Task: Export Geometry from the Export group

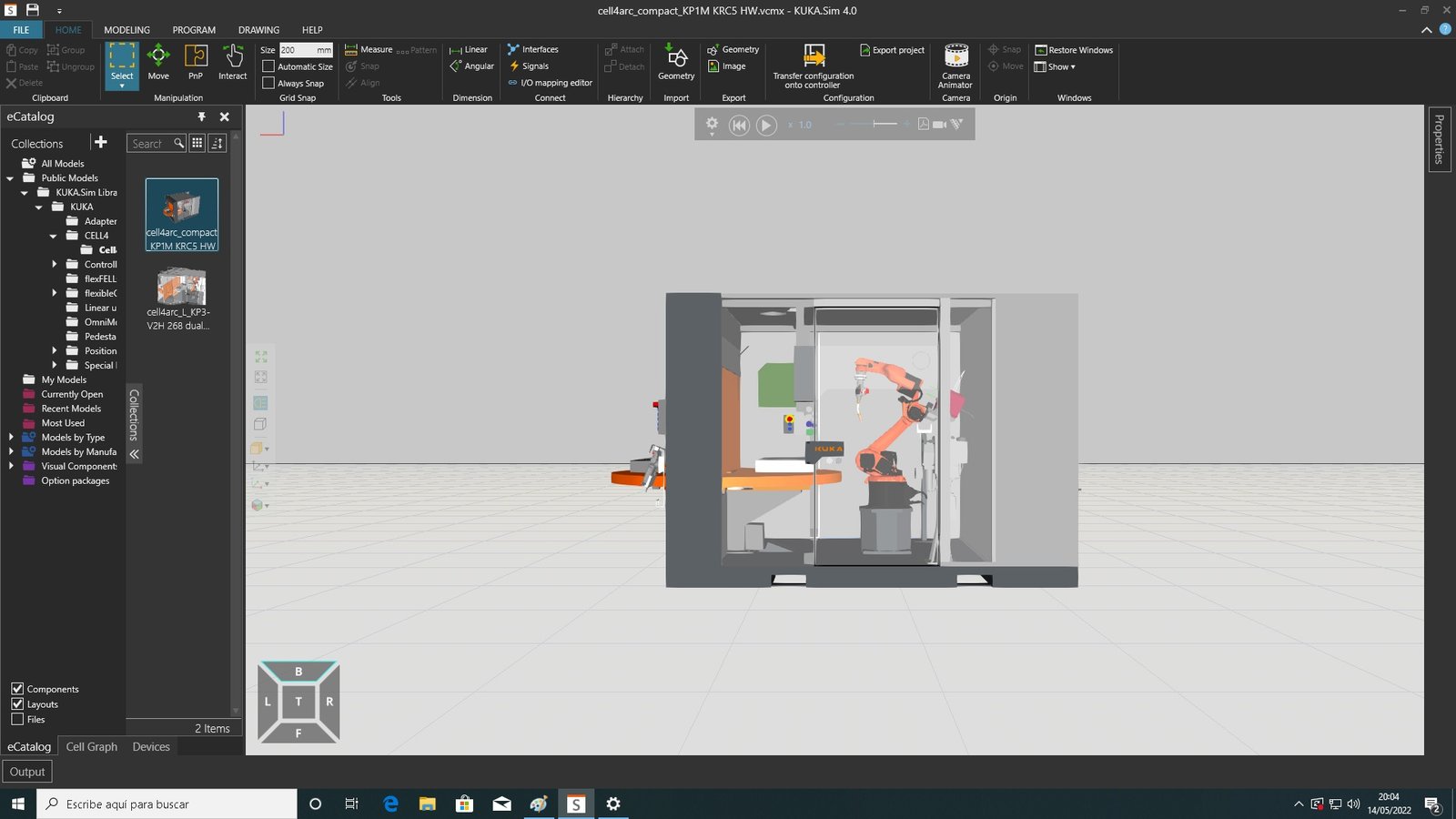Action: (x=733, y=50)
